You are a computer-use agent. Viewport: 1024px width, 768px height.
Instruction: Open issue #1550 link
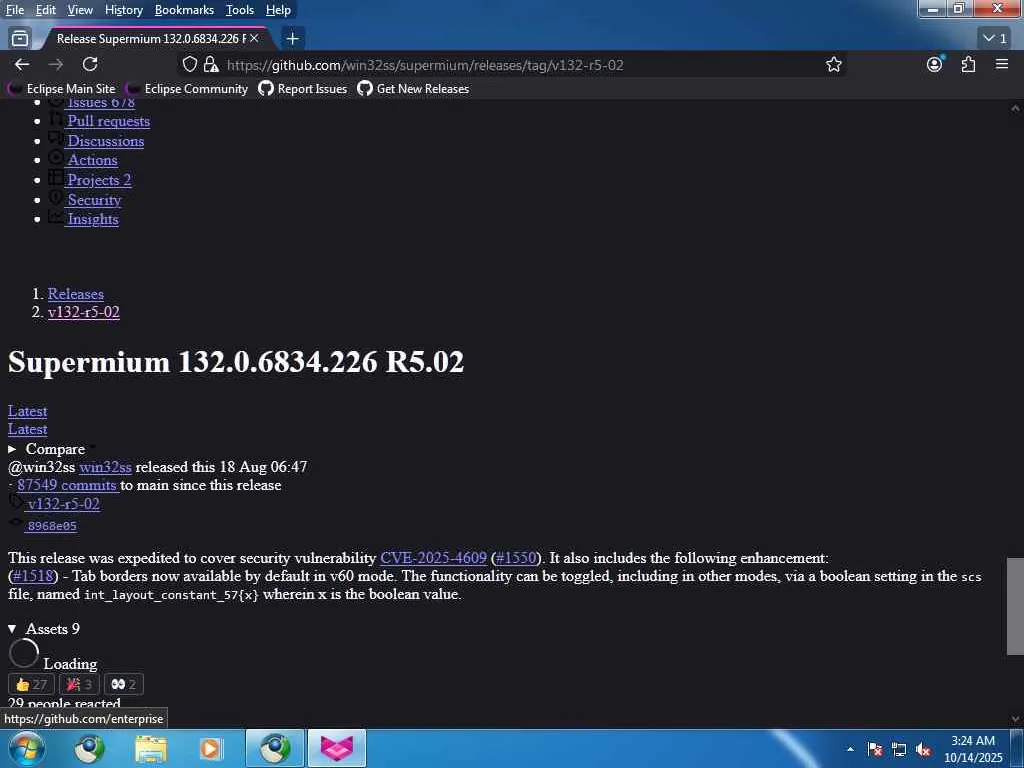[516, 558]
